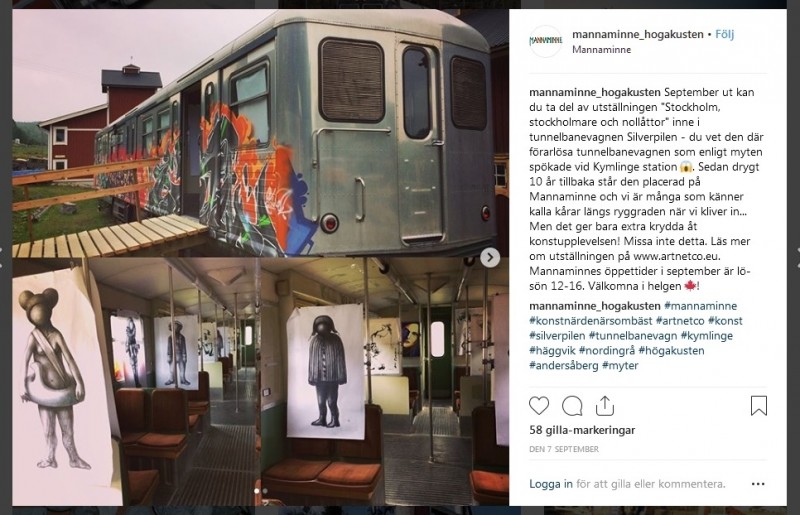800x515 pixels.
Task: Open the #högakusten hashtag
Action: pos(671,351)
